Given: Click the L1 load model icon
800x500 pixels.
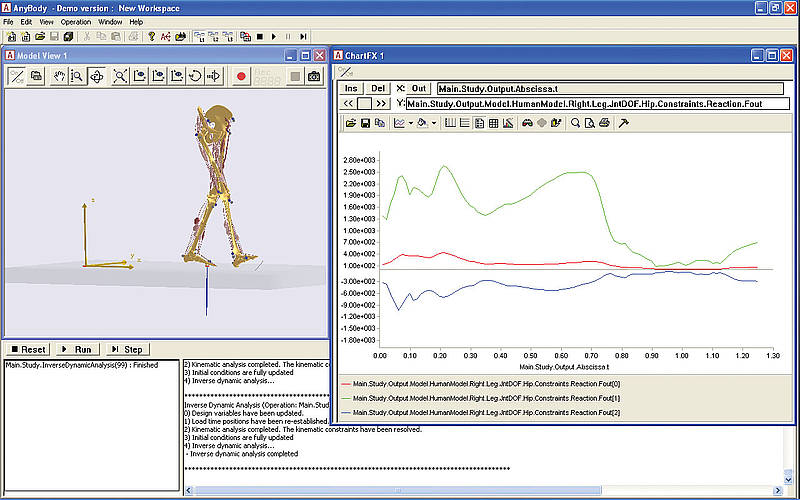Looking at the screenshot, I should 199,37.
